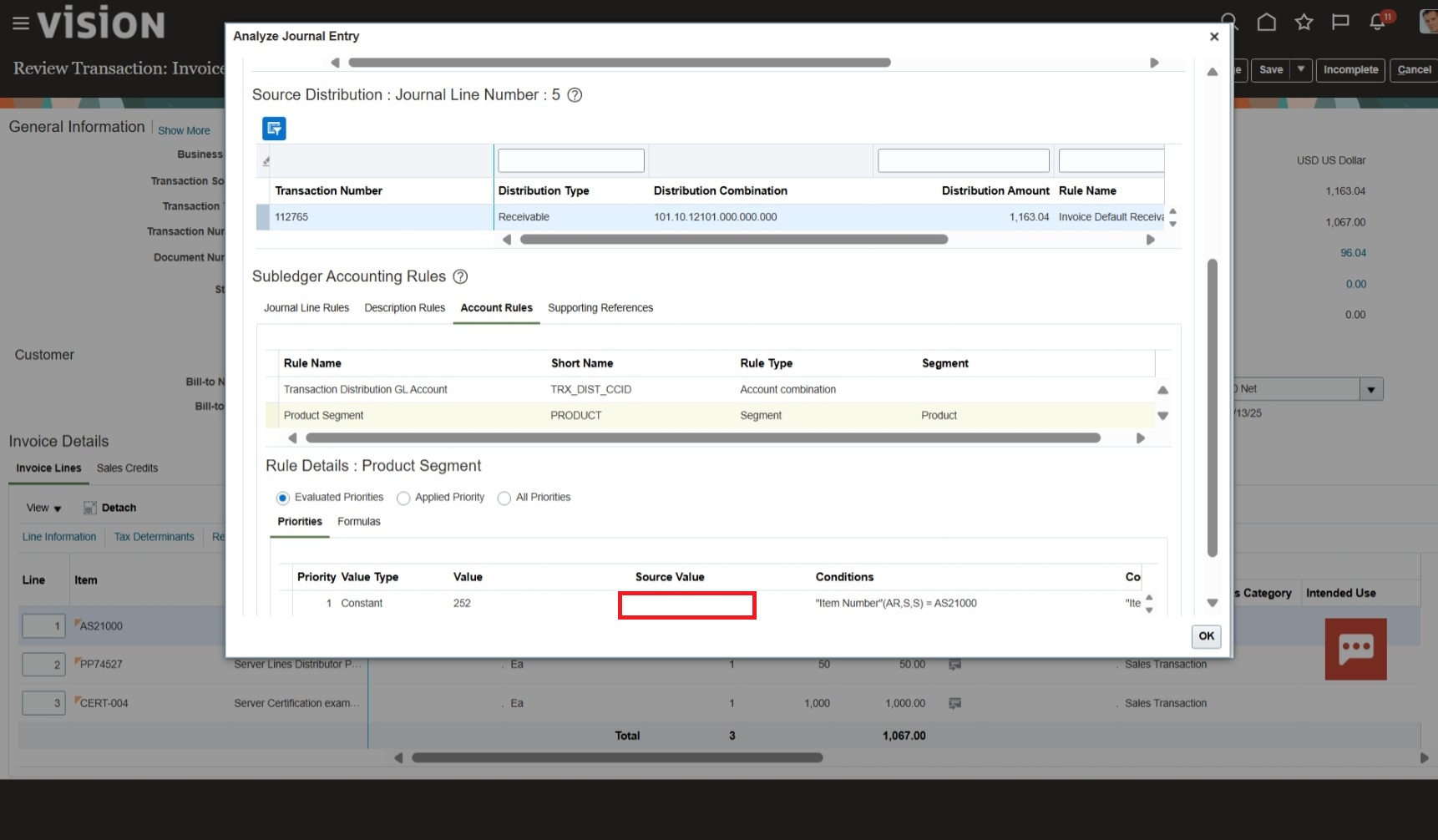Click the Rule Name filter field
This screenshot has width=1438, height=840.
tap(1111, 160)
